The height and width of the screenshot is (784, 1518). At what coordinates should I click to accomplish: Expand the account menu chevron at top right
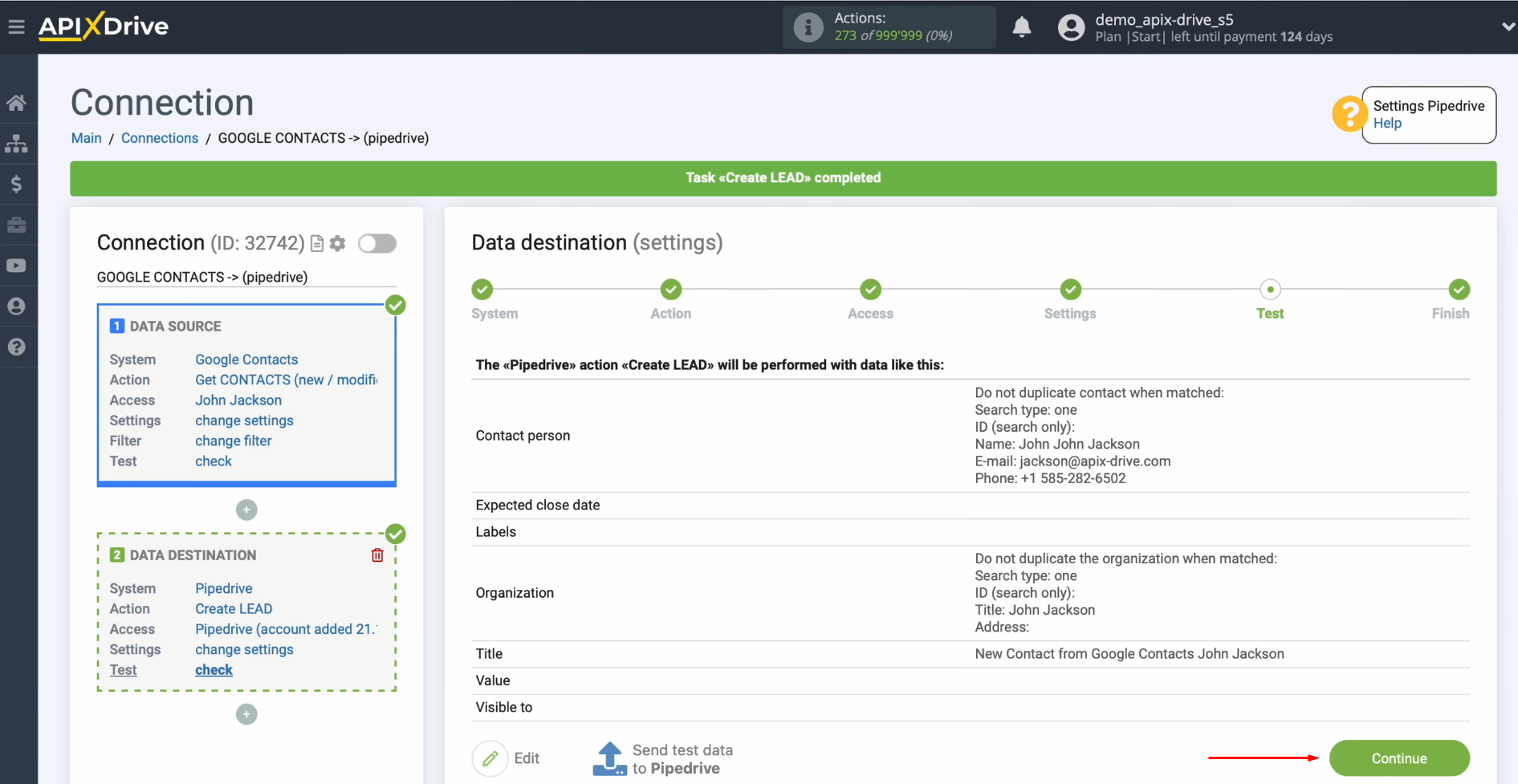1505,26
